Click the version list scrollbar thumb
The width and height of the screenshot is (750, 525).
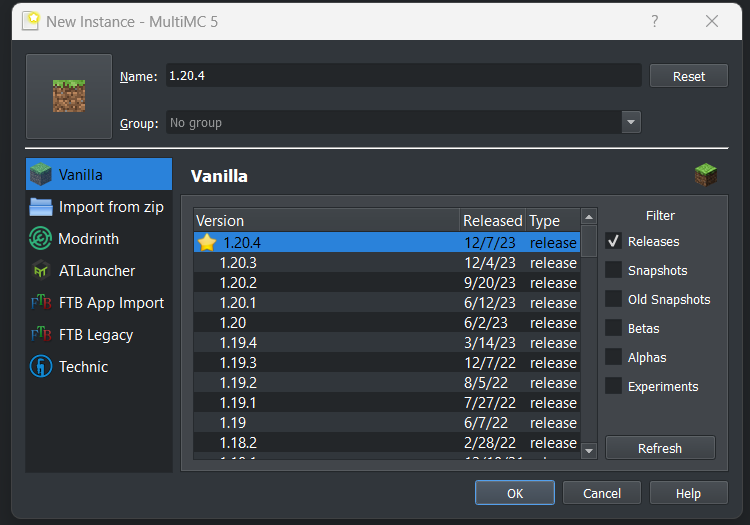tap(589, 241)
